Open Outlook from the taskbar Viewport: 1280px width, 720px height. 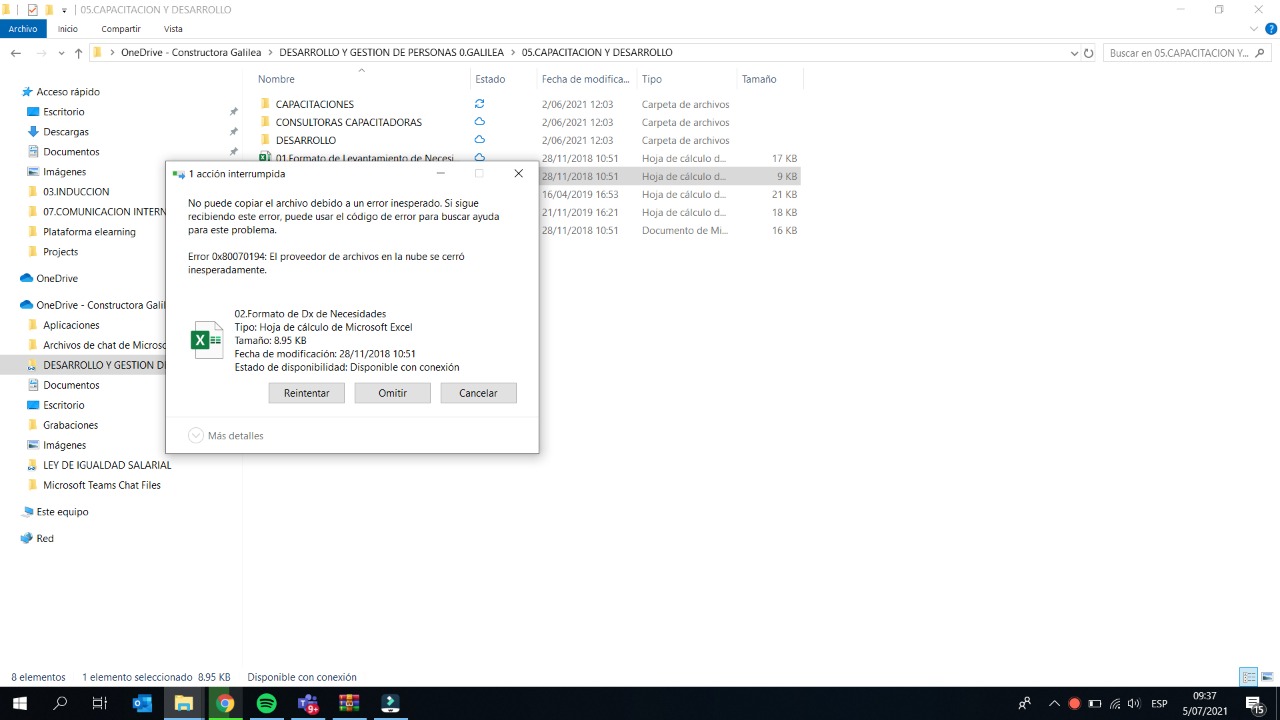pyautogui.click(x=143, y=703)
